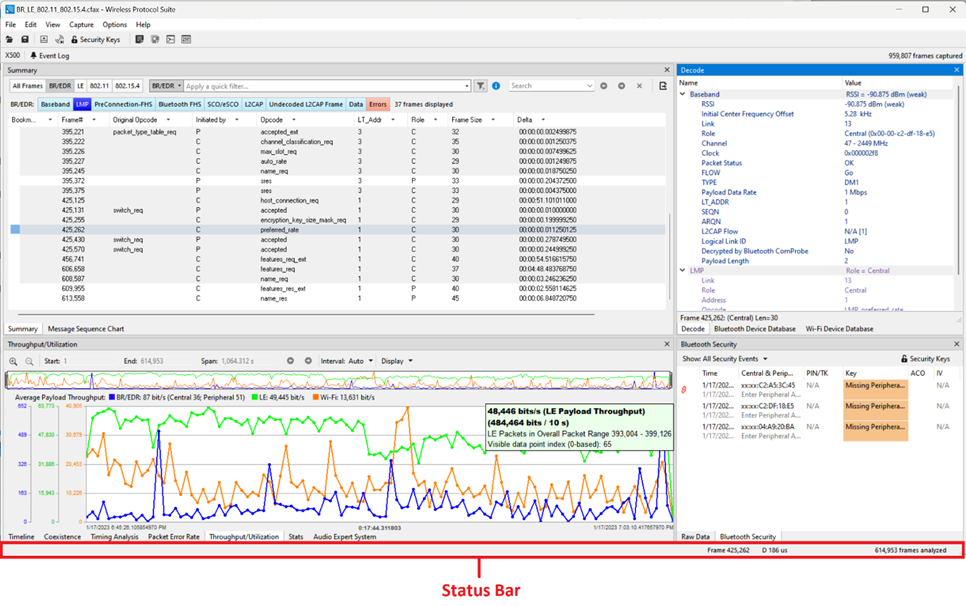Toggle the L2CAP protocol filter button
This screenshot has width=966, height=606.
(254, 105)
